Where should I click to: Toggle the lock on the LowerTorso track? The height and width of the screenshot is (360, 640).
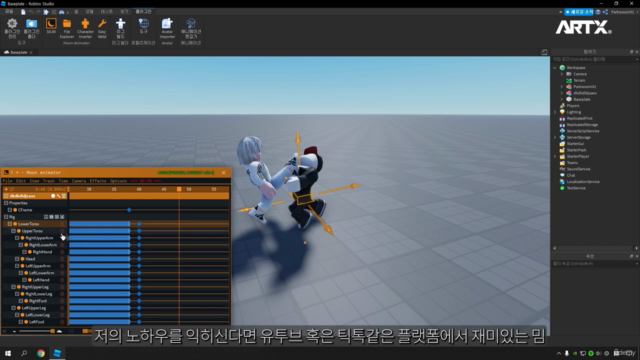pyautogui.click(x=62, y=224)
